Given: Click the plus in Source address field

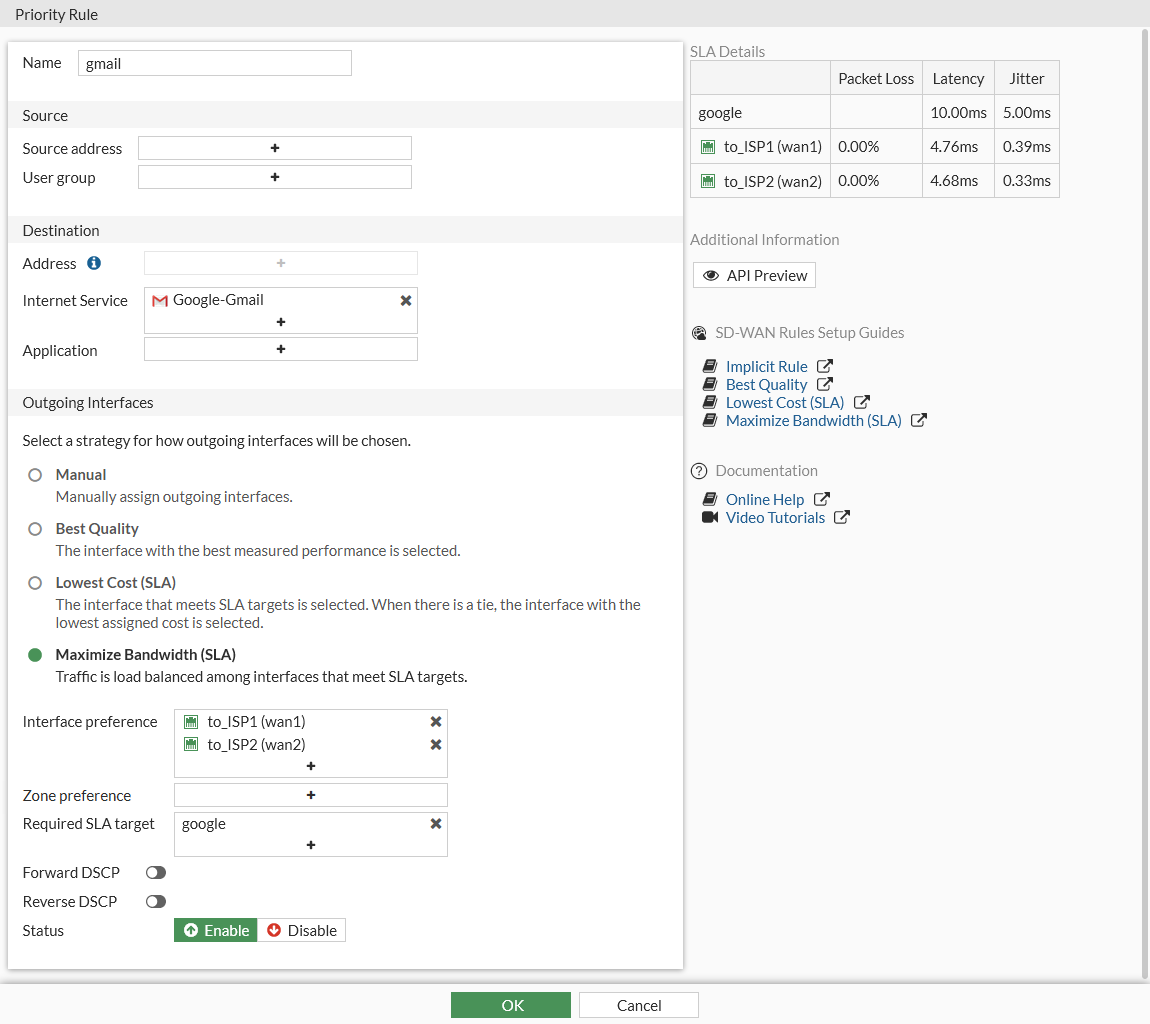Looking at the screenshot, I should (275, 148).
